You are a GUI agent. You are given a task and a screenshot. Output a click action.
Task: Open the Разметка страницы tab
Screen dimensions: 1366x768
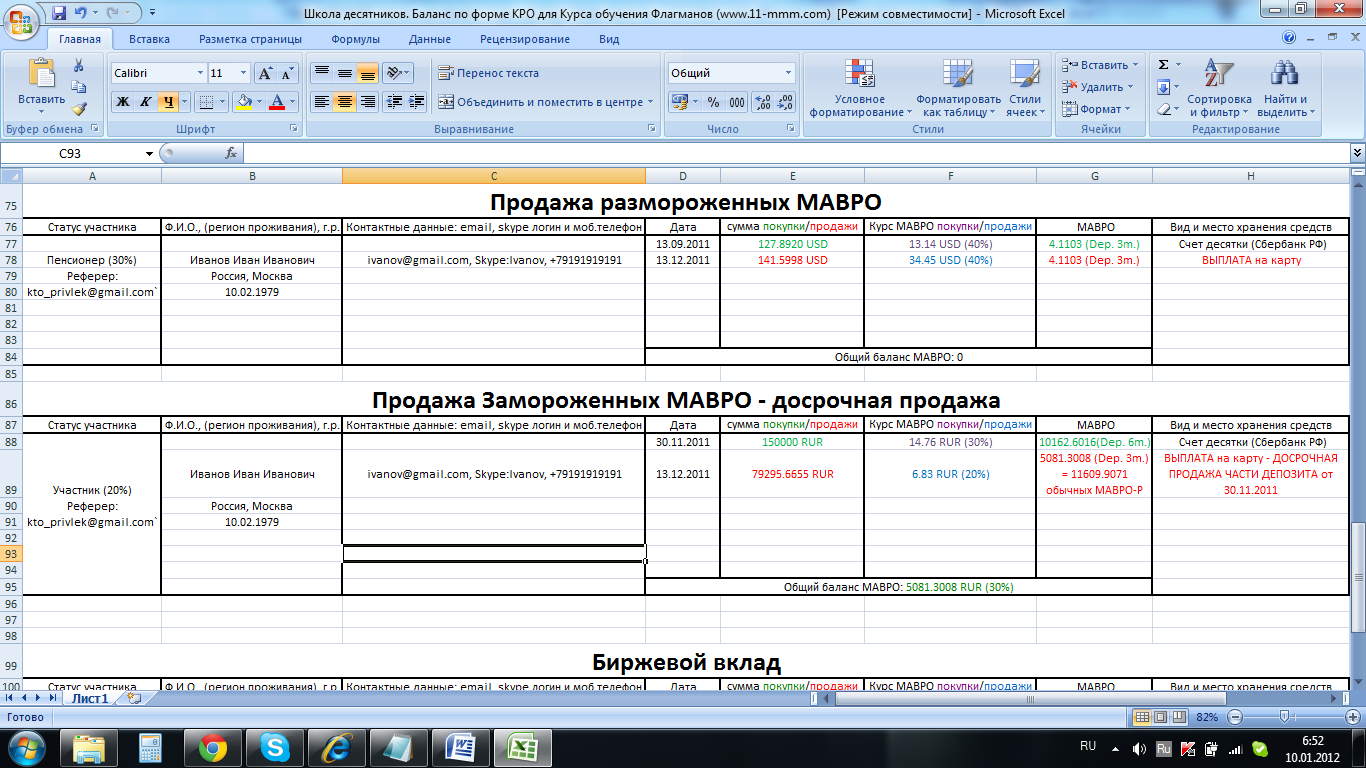pyautogui.click(x=250, y=39)
